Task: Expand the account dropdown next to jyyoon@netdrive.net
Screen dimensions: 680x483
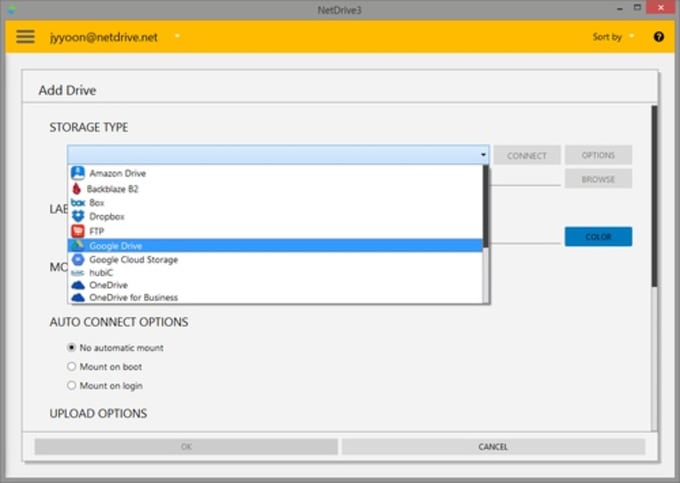Action: click(x=177, y=36)
